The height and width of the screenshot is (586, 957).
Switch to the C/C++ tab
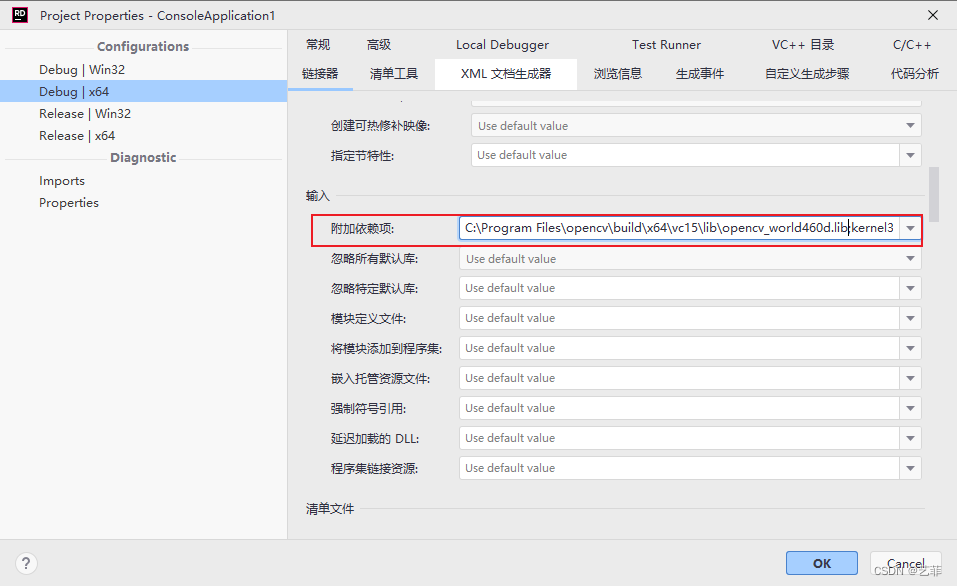point(911,45)
